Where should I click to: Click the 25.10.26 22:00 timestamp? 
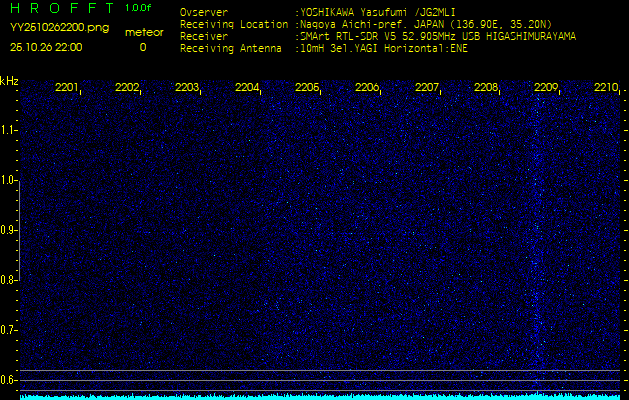coord(46,47)
